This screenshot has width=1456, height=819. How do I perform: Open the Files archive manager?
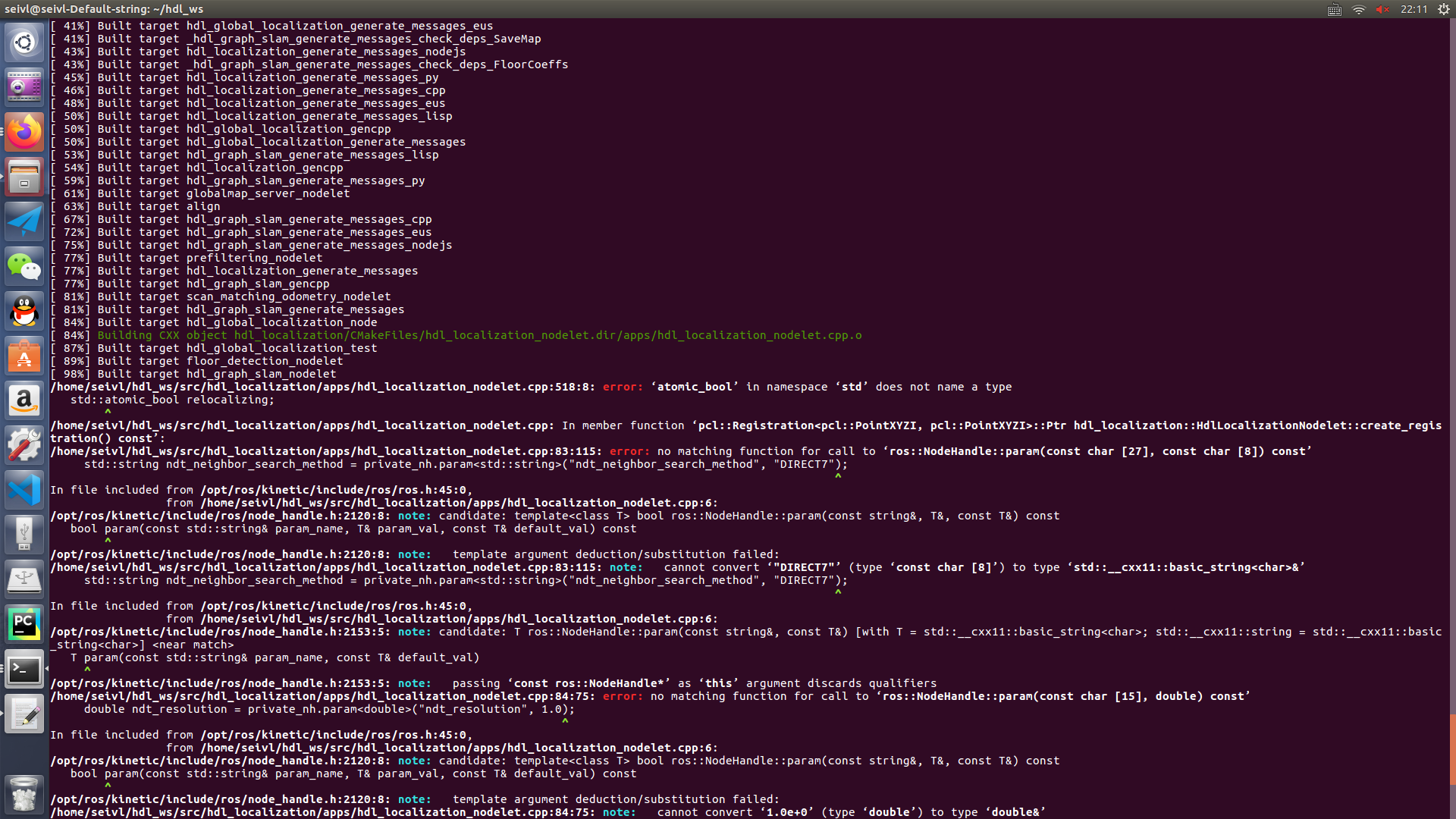click(x=24, y=177)
